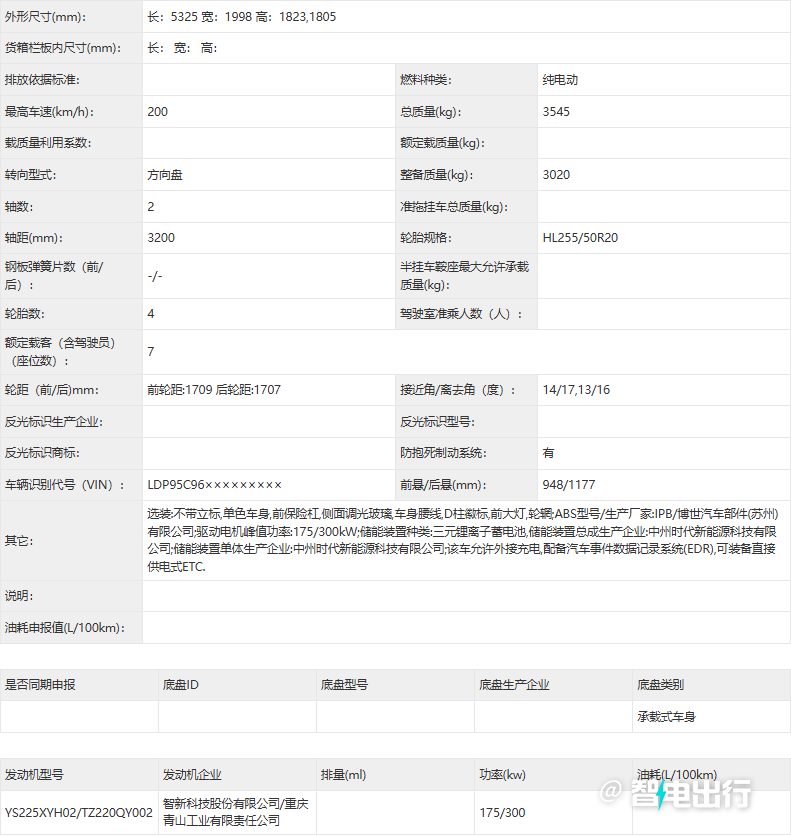This screenshot has height=837, width=791.
Task: Click the 接近角/离去角 label
Action: 458,390
